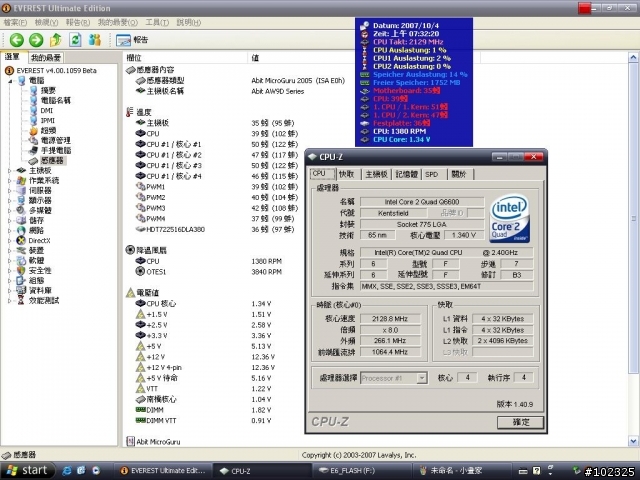Open the 檔案(F) file menu
This screenshot has width=640, height=480.
coord(15,22)
